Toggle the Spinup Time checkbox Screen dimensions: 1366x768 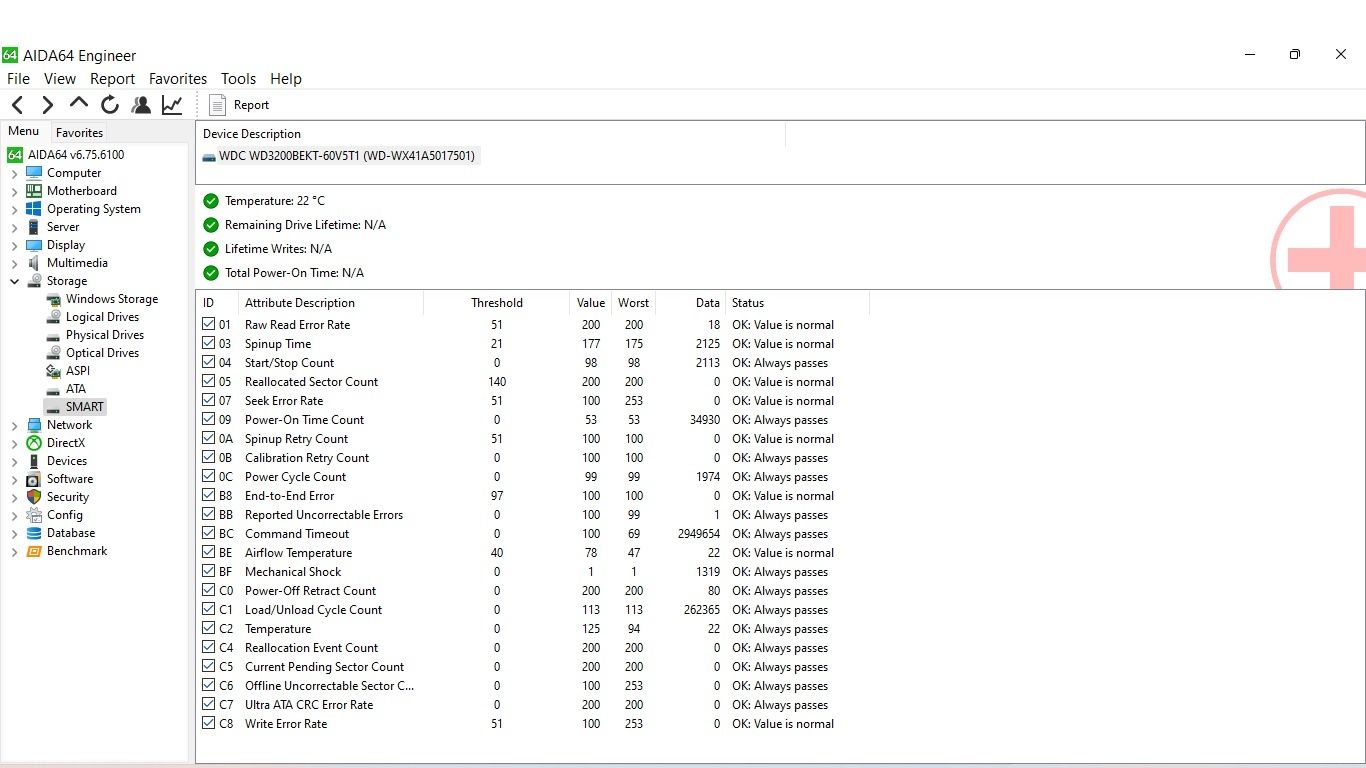pyautogui.click(x=208, y=343)
